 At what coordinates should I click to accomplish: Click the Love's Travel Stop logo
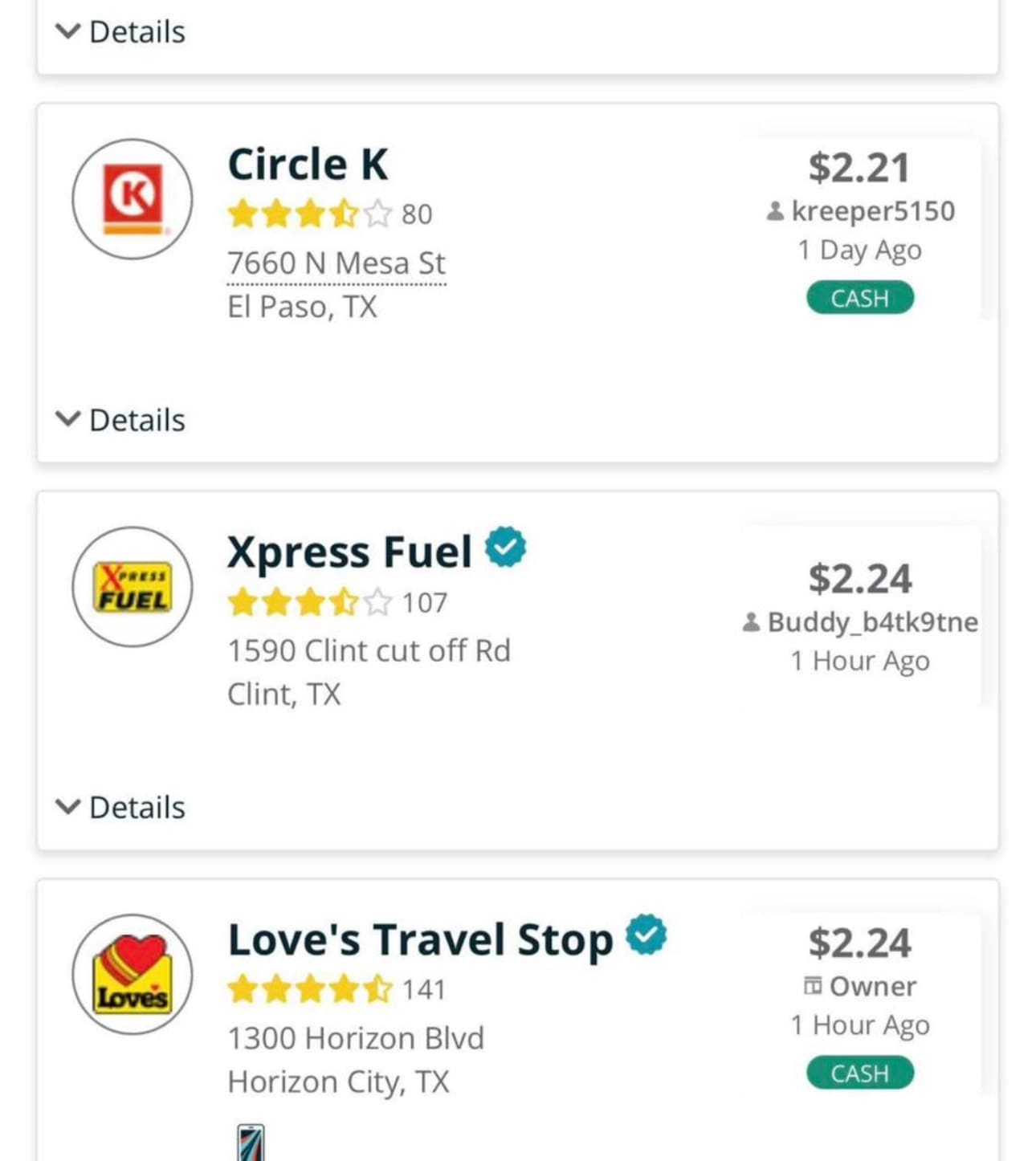133,974
